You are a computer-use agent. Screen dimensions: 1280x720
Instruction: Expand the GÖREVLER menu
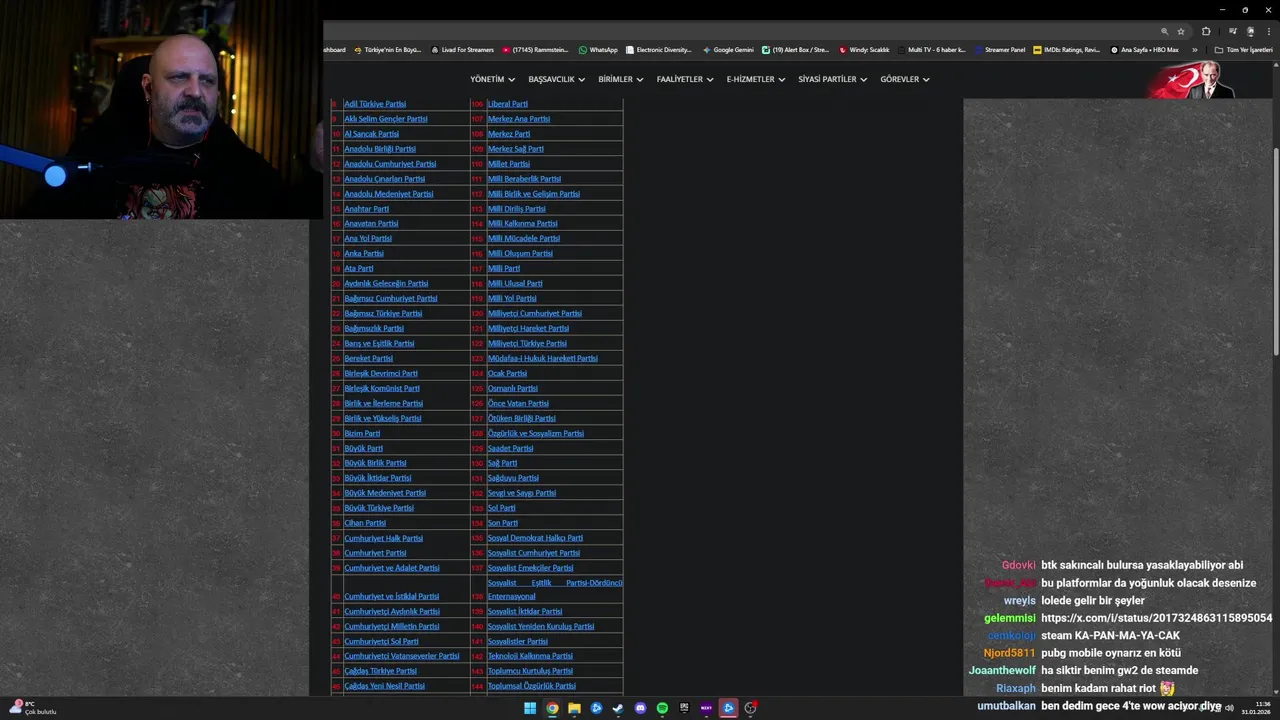(x=905, y=79)
